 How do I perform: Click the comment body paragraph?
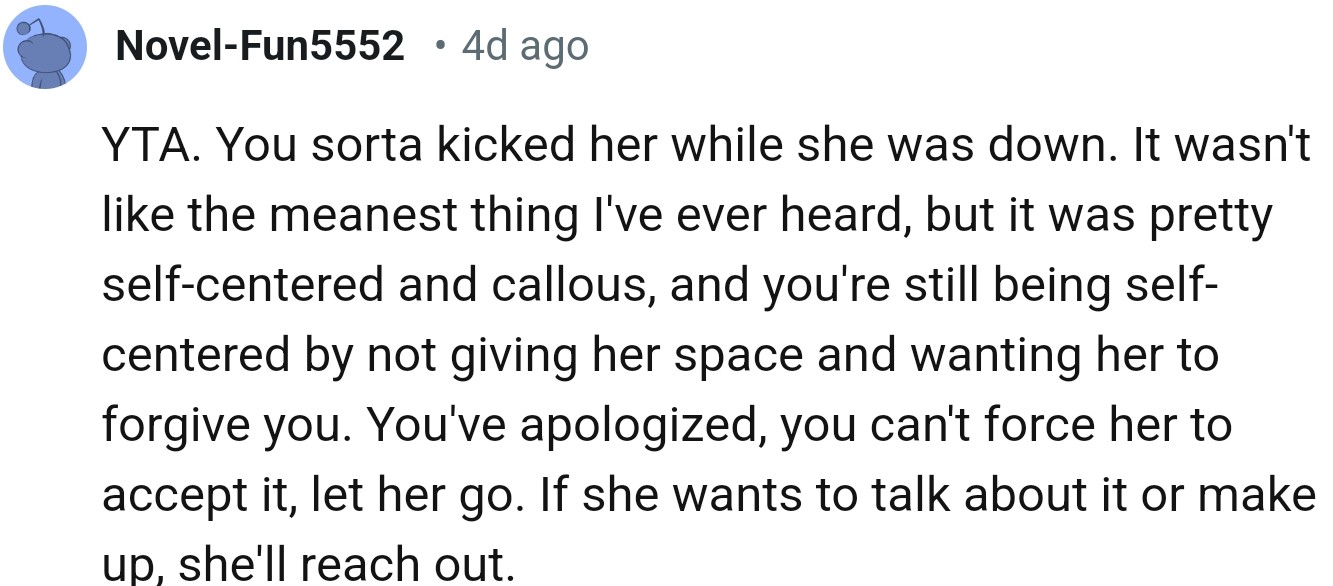(700, 355)
